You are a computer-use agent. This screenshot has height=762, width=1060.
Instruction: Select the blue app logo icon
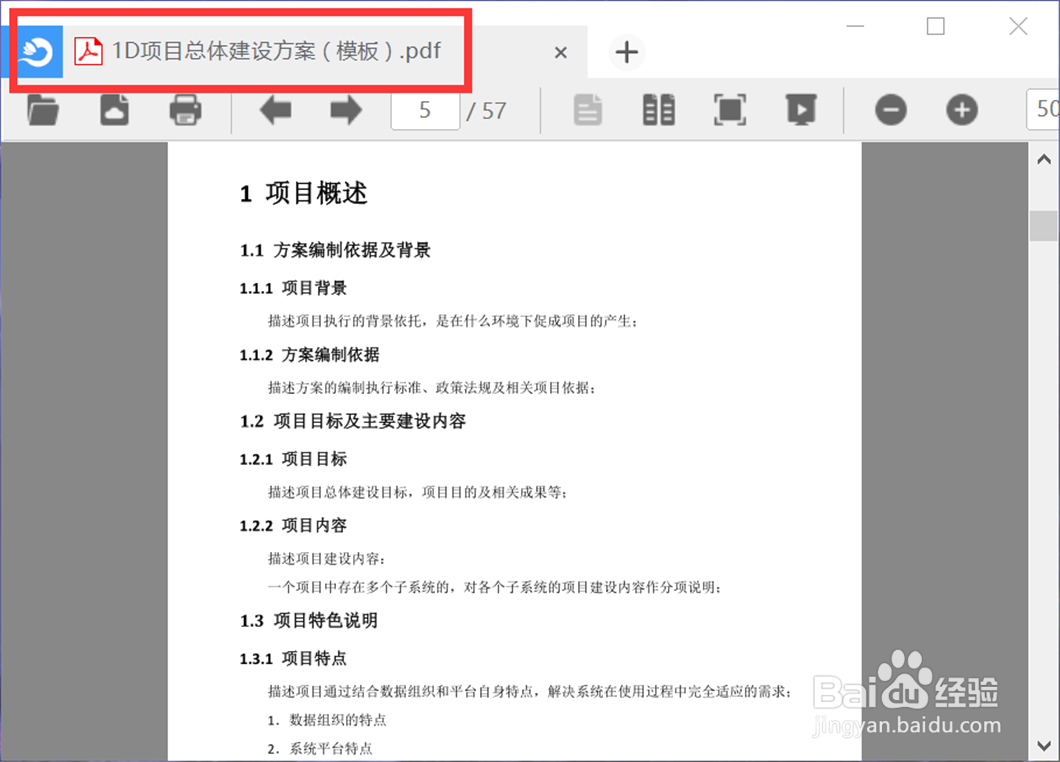[35, 50]
